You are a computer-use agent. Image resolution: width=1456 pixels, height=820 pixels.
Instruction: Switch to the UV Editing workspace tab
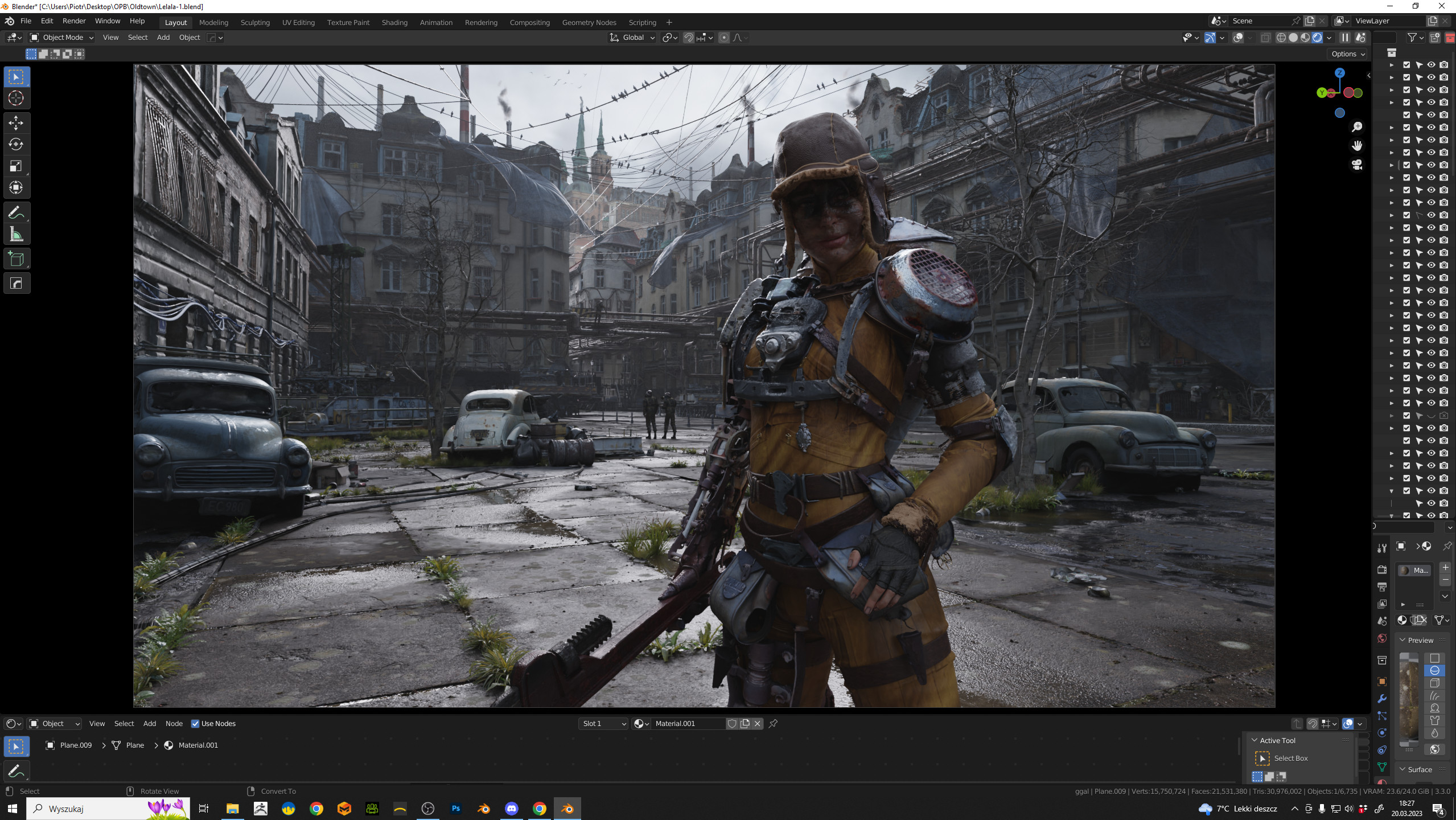coord(298,23)
